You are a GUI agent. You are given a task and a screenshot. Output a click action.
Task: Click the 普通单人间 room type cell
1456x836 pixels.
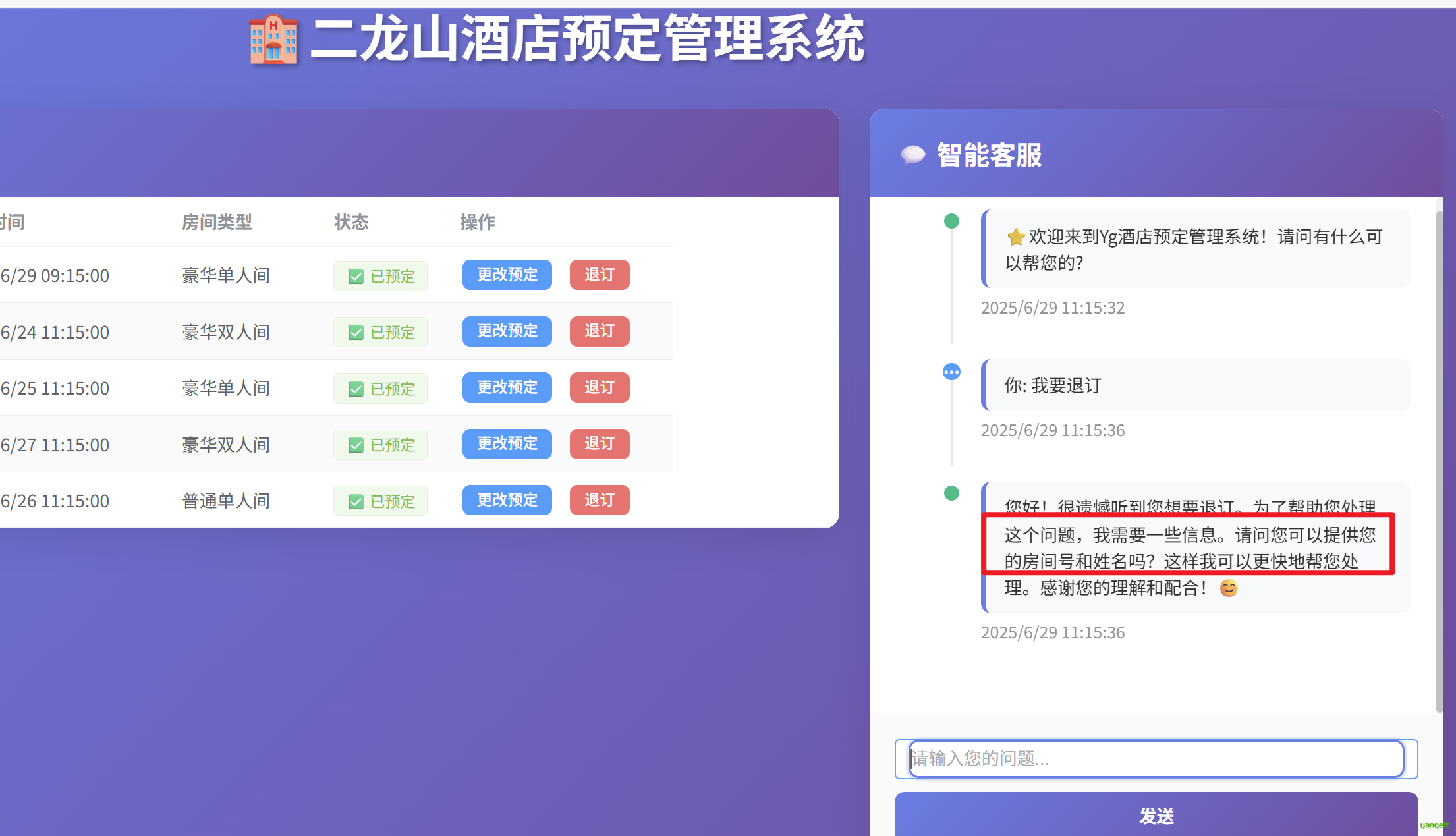tap(226, 501)
